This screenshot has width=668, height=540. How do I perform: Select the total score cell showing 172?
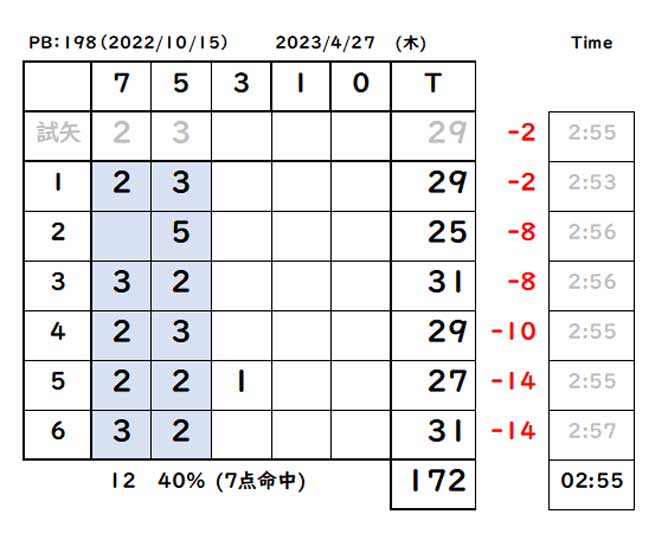click(433, 484)
